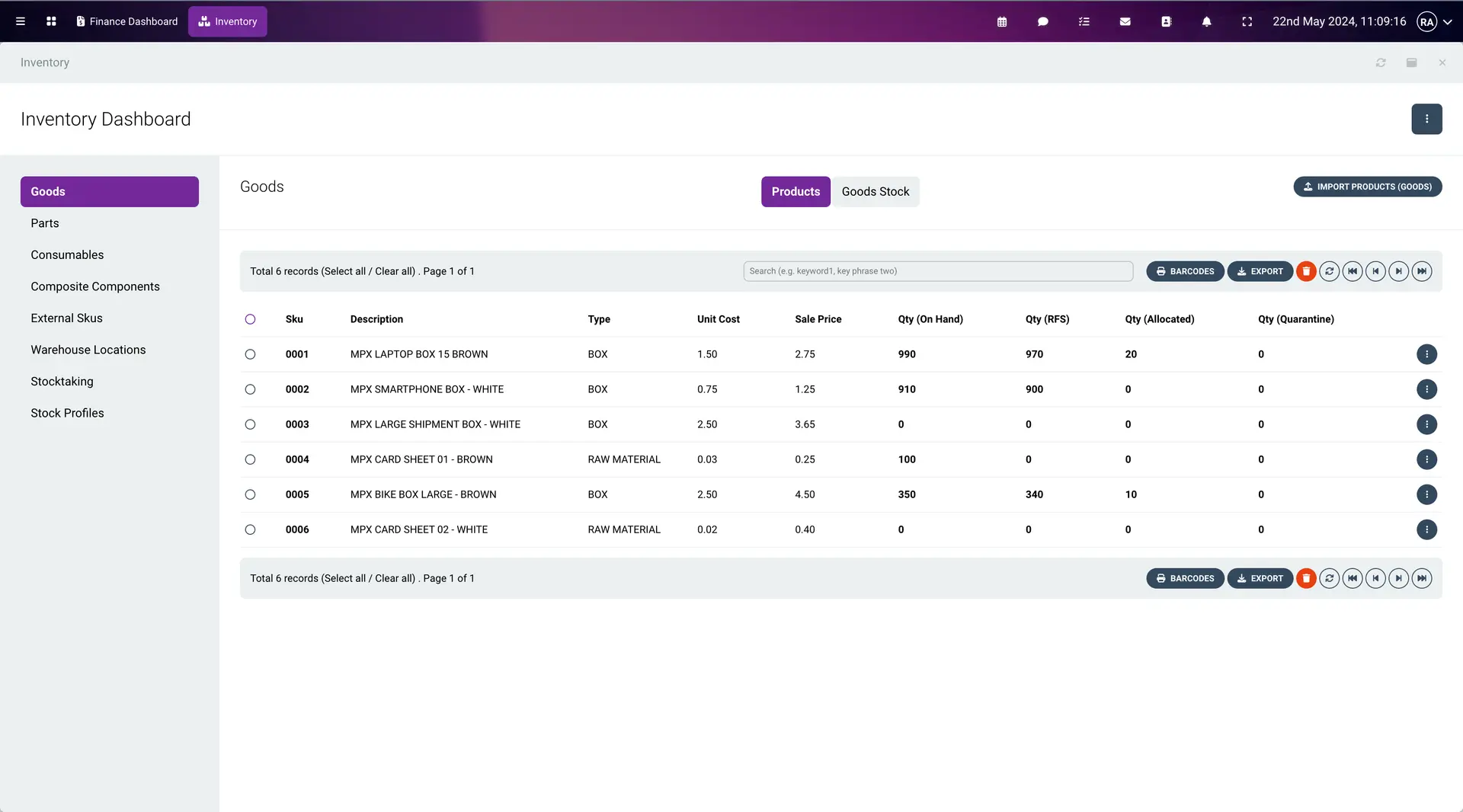
Task: Open the apps grid icon
Action: [x=51, y=21]
